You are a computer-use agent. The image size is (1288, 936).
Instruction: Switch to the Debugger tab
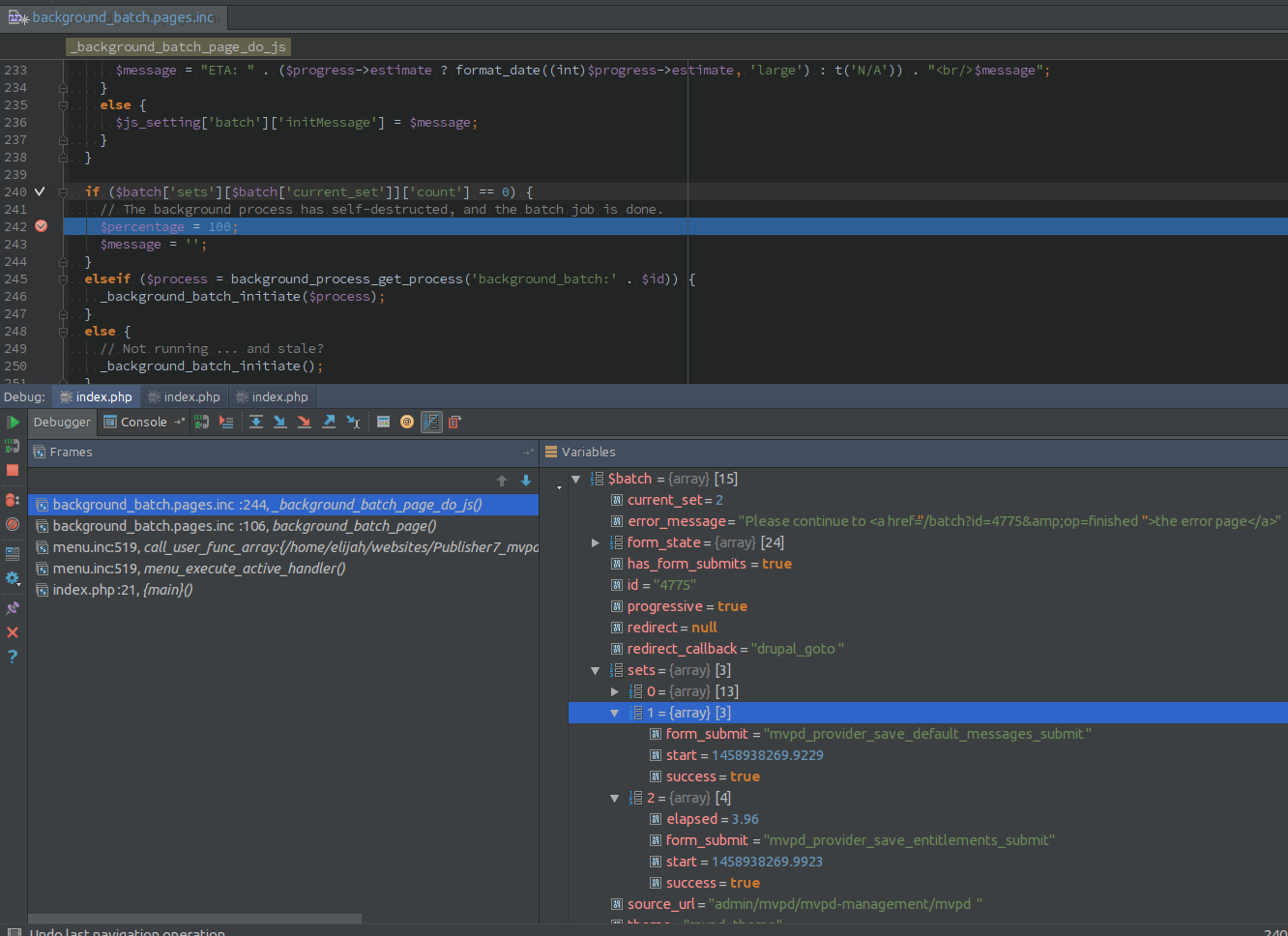[x=62, y=422]
